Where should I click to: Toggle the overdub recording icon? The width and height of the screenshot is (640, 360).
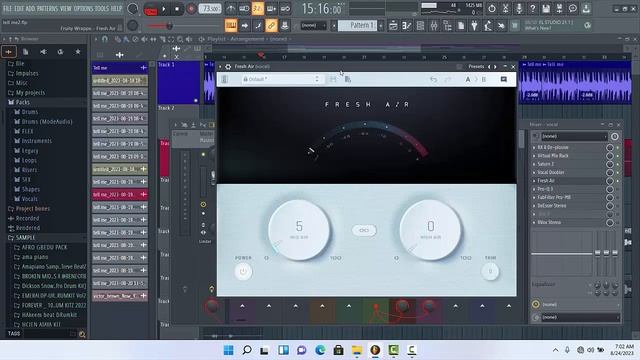271,8
